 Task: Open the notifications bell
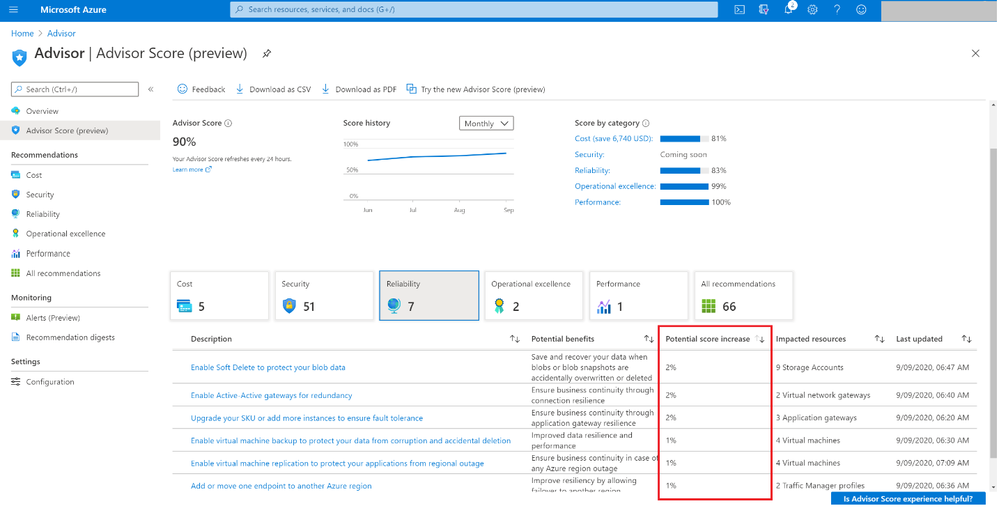point(789,9)
